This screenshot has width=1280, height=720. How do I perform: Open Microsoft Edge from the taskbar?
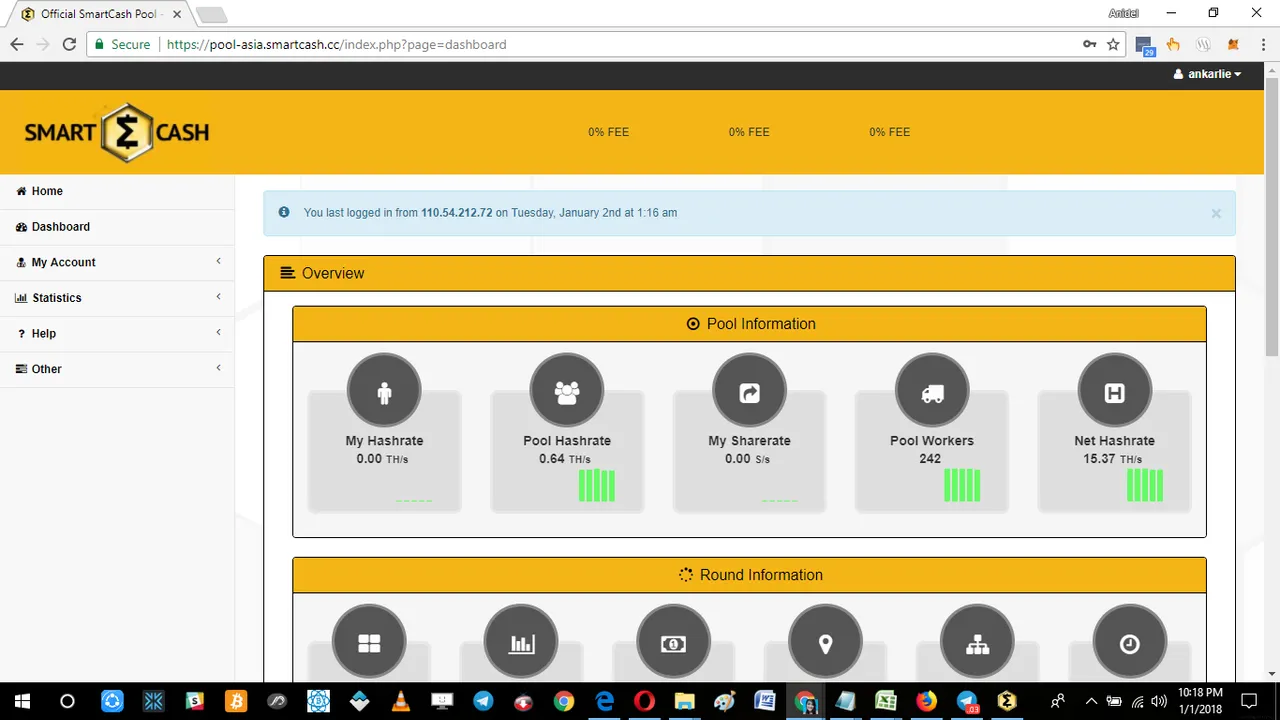click(x=604, y=701)
